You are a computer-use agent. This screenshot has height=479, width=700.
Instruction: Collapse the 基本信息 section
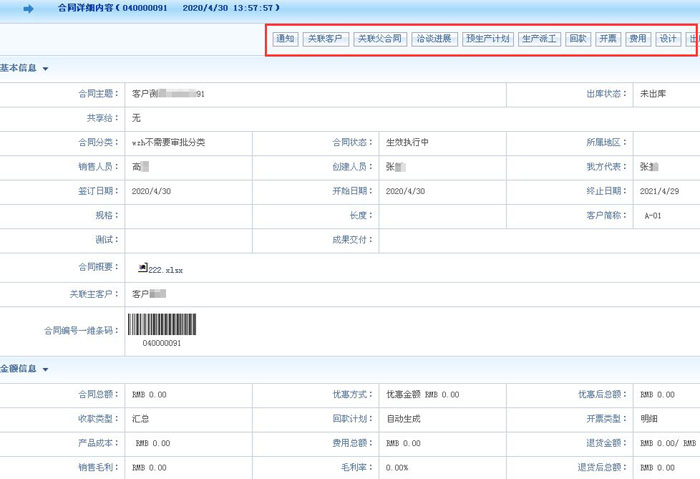point(46,68)
